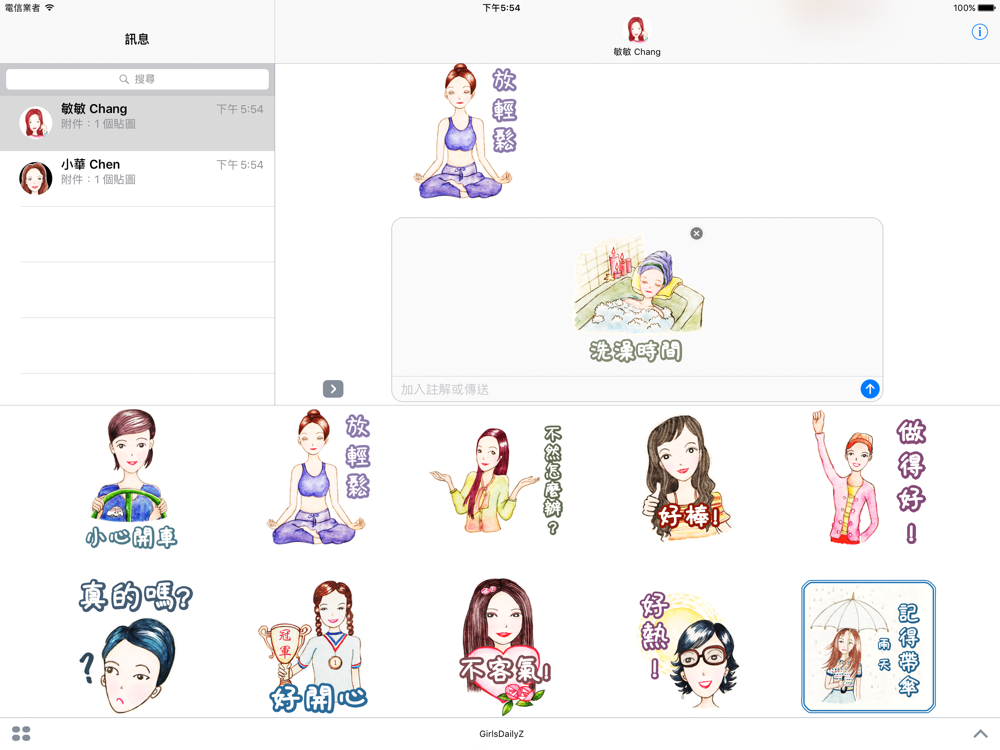1000x750 pixels.
Task: Tap 敏敏 Chang avatar in messages list
Action: 35,122
